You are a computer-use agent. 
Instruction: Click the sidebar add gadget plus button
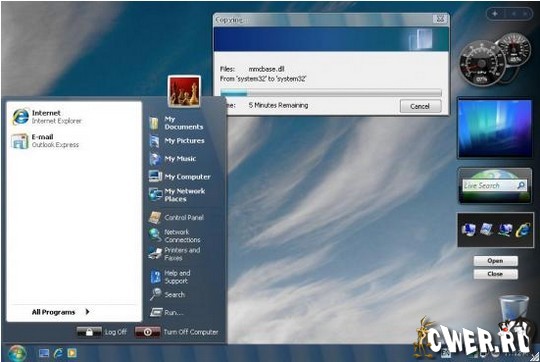tap(495, 13)
